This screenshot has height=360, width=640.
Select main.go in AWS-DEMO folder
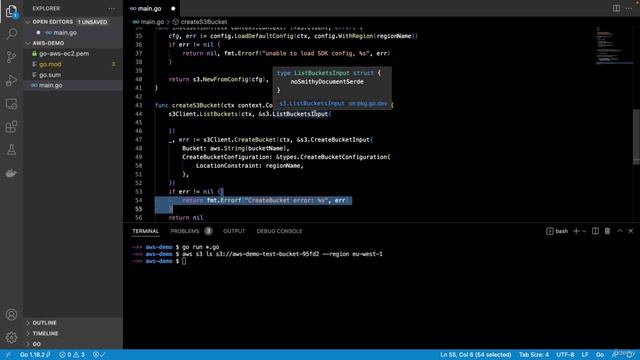(x=51, y=85)
